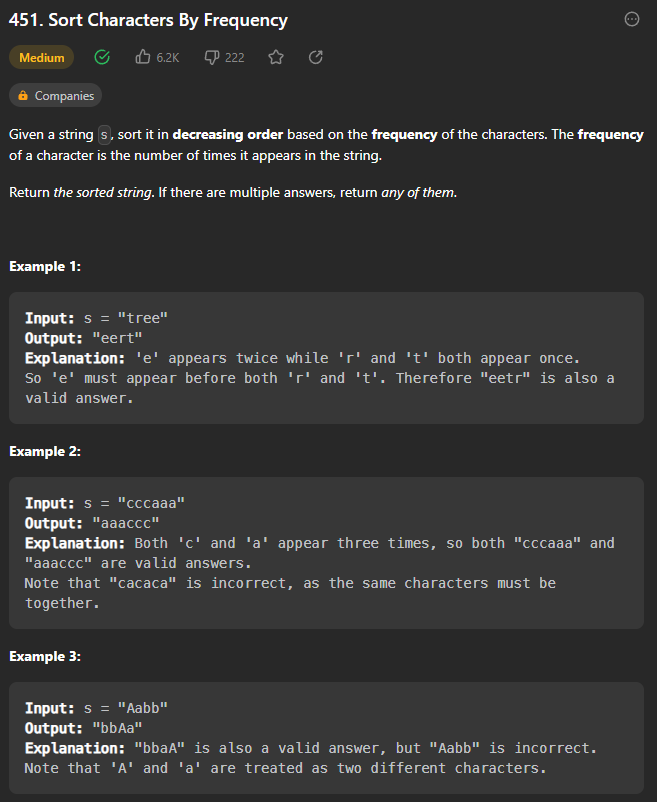Image resolution: width=657 pixels, height=802 pixels.
Task: Click the Example 2 heading
Action: [45, 452]
